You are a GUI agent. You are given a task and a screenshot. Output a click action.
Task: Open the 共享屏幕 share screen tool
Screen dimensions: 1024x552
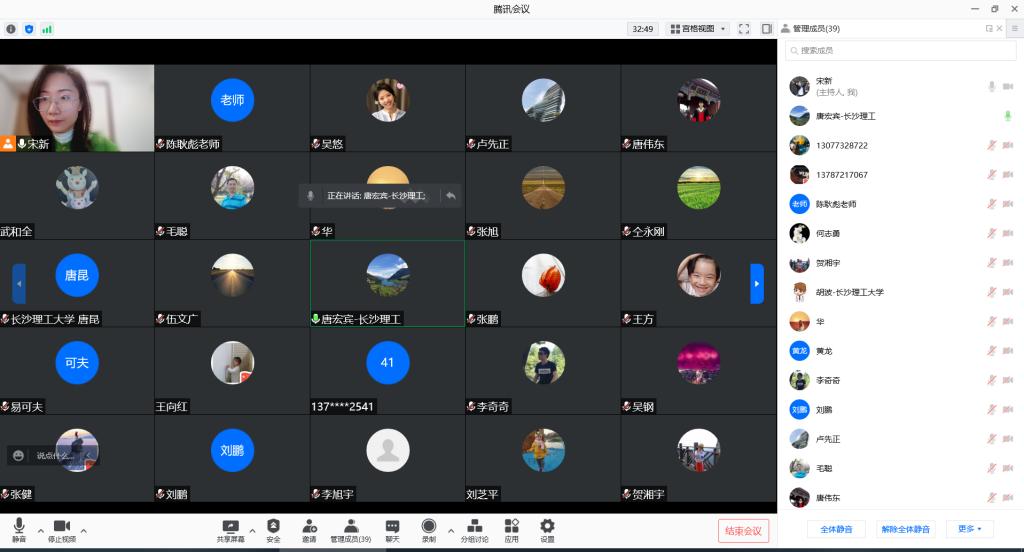230,530
